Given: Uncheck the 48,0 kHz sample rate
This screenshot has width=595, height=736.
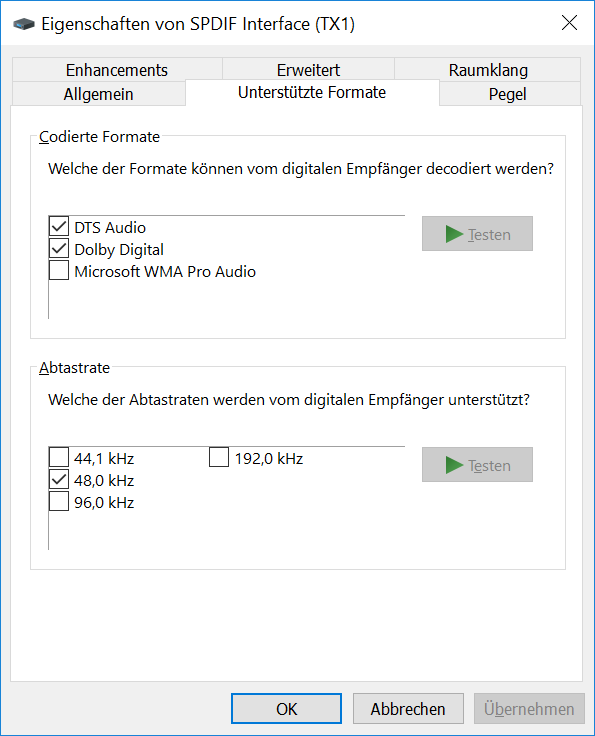Looking at the screenshot, I should coord(59,480).
